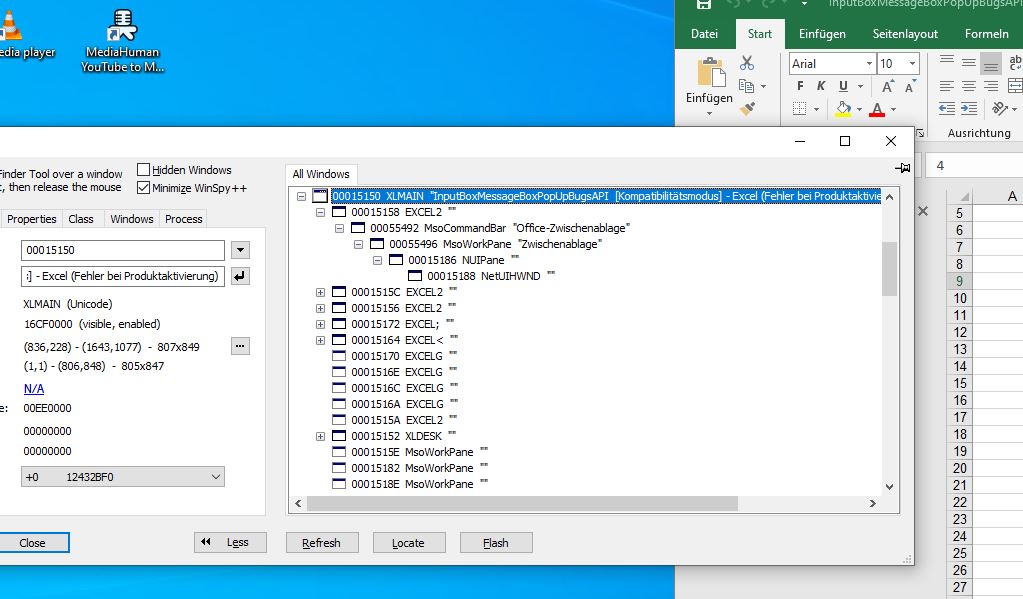Click the ellipsis button beside window rectangle
The height and width of the screenshot is (599, 1023).
(240, 346)
